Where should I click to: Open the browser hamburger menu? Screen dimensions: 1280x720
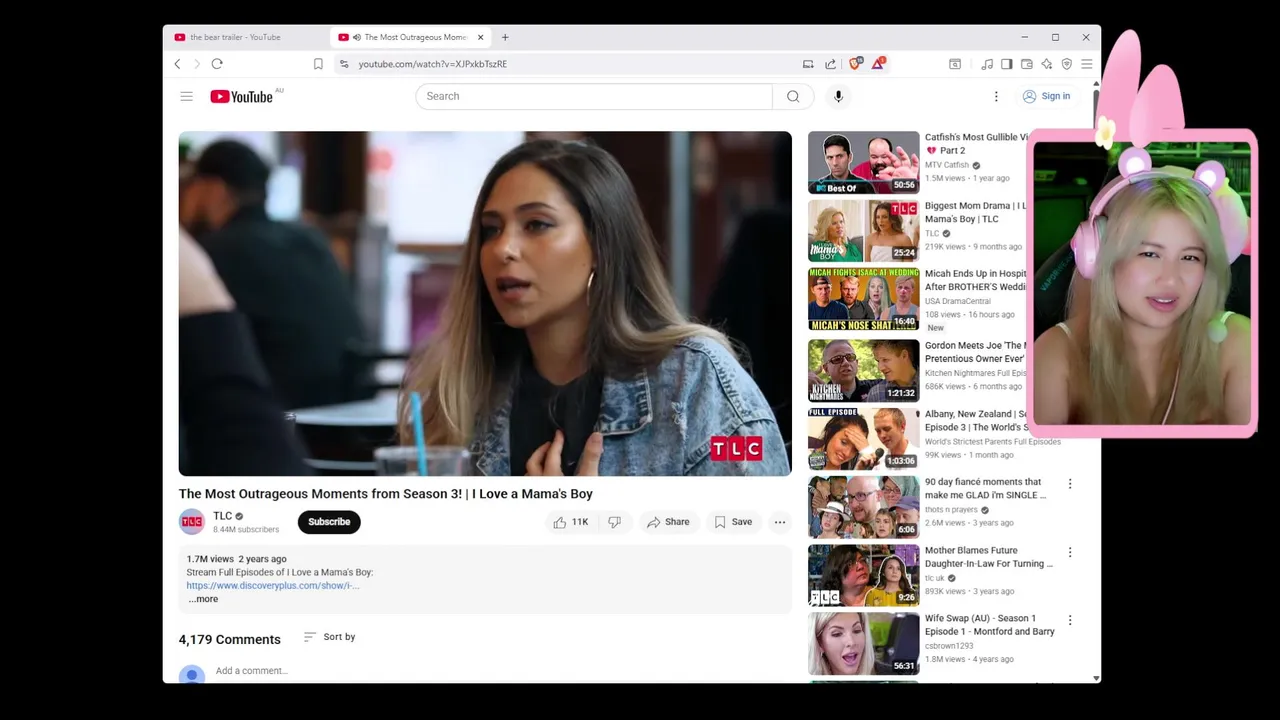[x=1087, y=64]
